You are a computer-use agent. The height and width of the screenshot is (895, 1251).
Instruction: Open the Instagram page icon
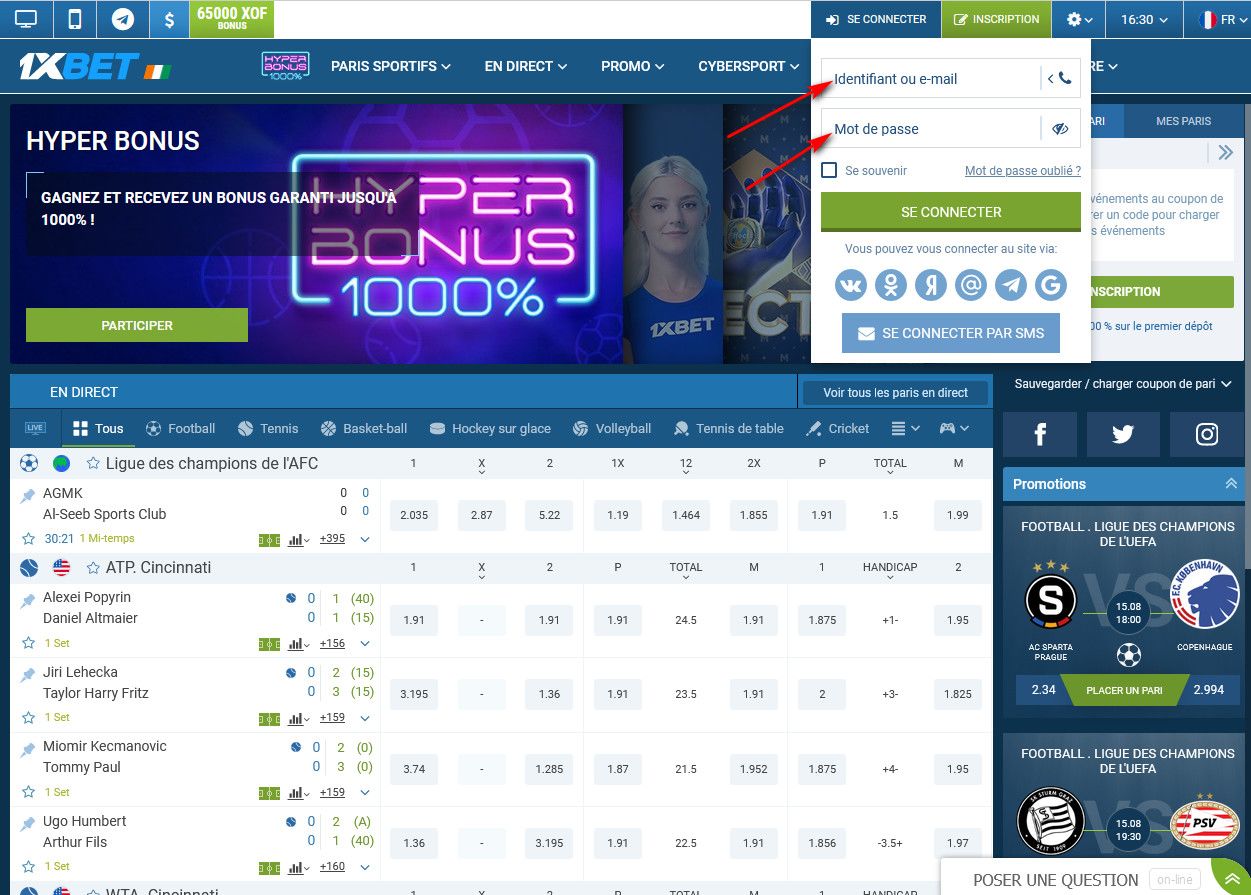1207,434
